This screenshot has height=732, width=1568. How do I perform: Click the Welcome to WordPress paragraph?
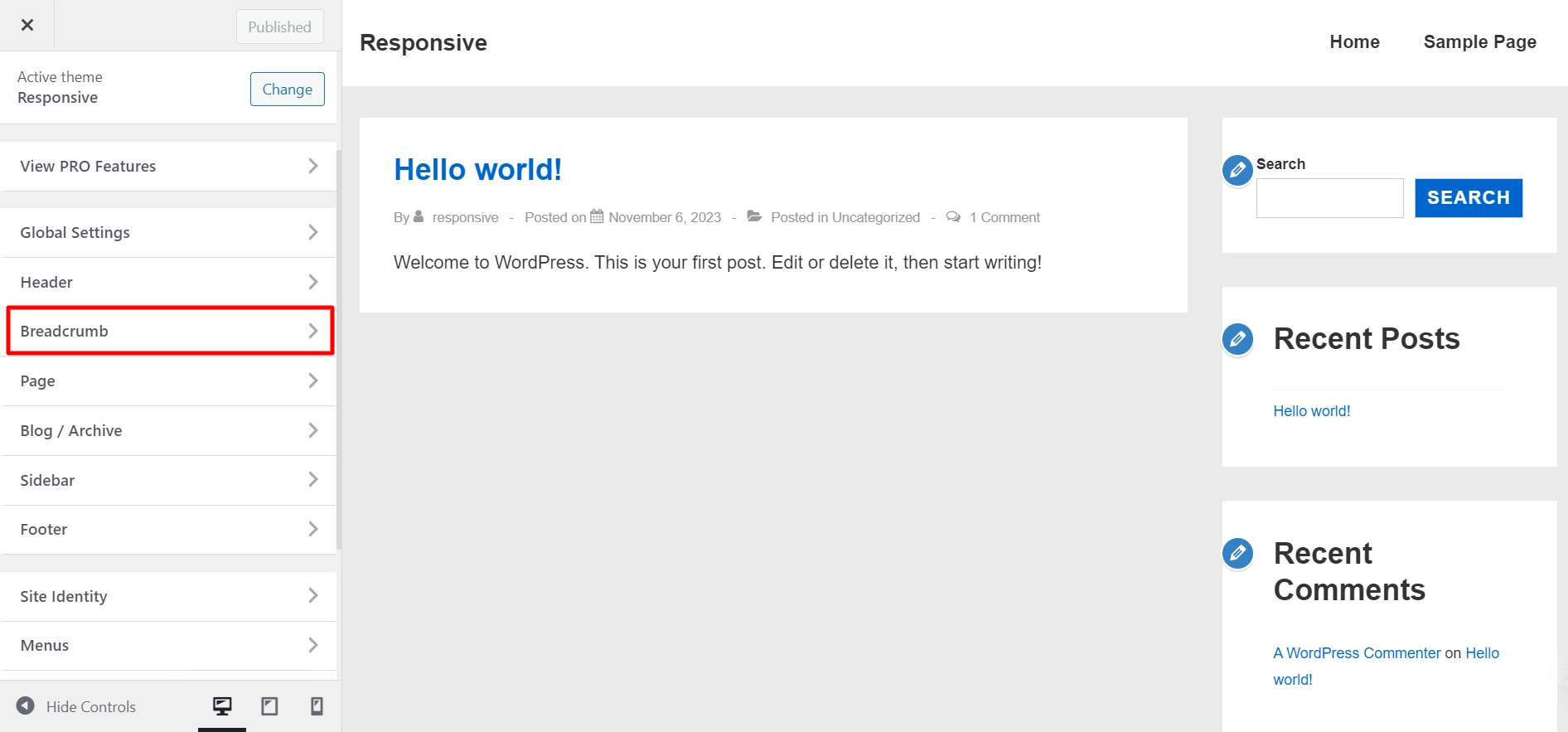pyautogui.click(x=718, y=263)
